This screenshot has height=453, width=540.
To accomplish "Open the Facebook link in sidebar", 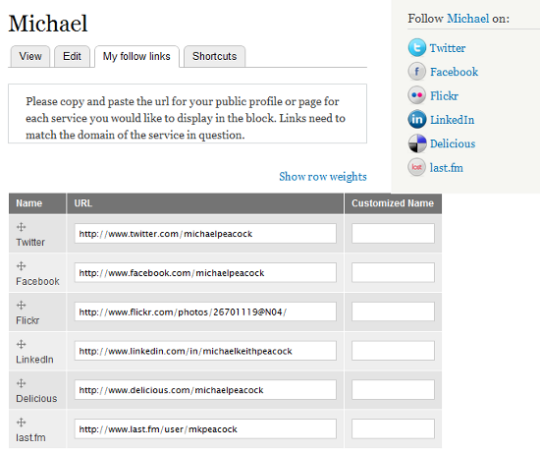I will [454, 72].
